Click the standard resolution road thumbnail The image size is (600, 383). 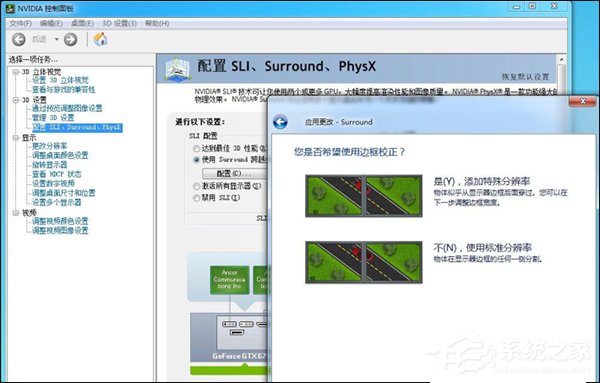coord(364,262)
